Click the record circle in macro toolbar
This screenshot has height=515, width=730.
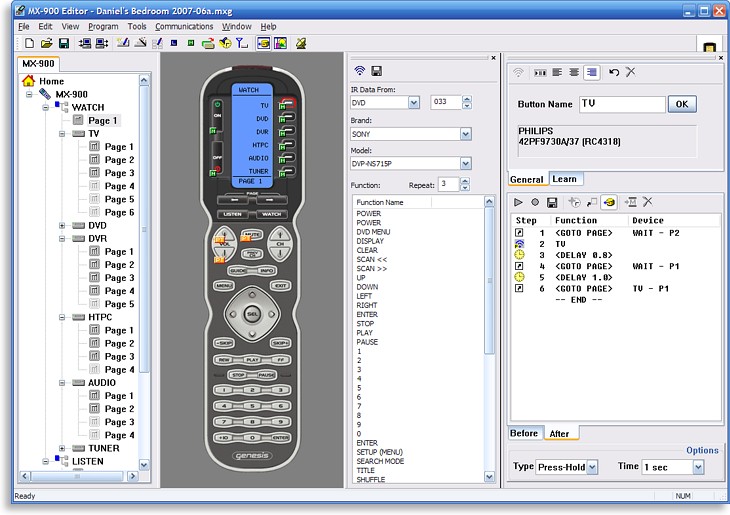535,202
